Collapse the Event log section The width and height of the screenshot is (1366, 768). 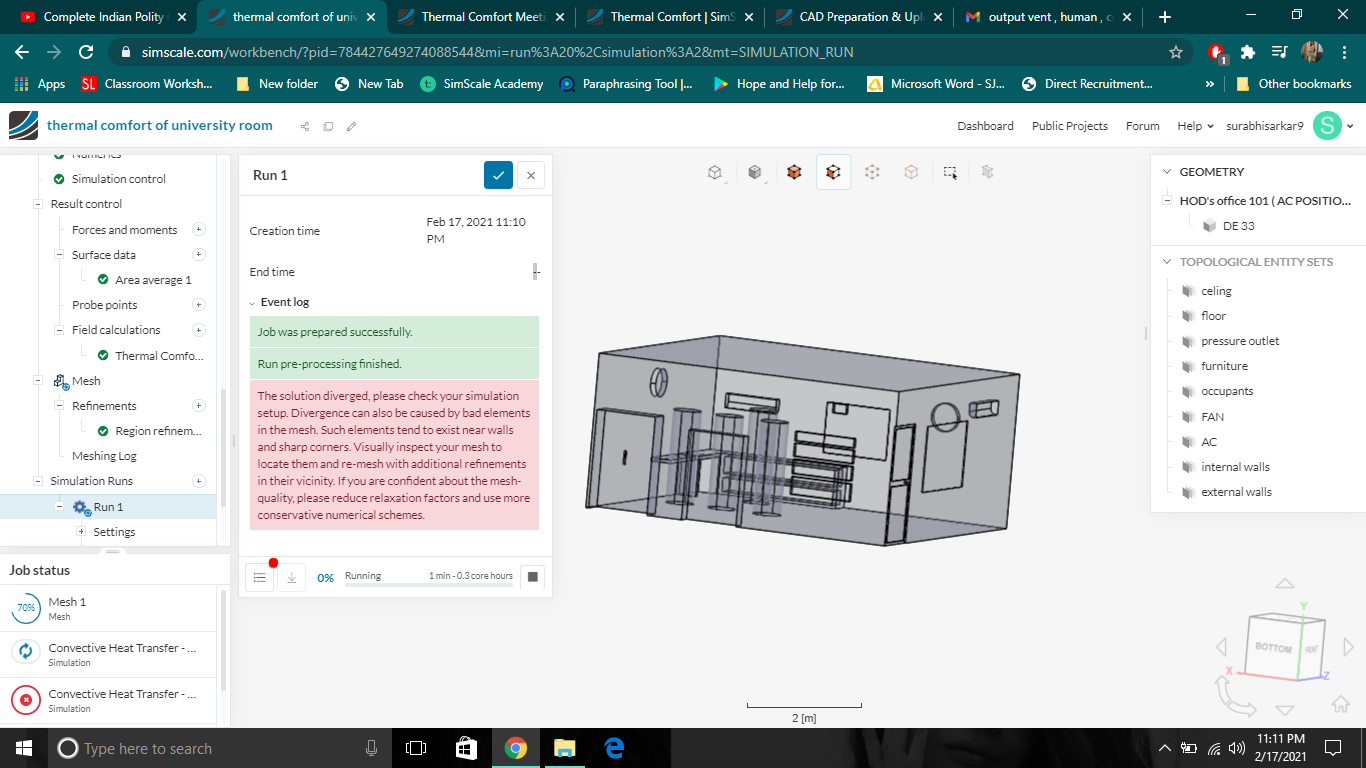(x=253, y=302)
